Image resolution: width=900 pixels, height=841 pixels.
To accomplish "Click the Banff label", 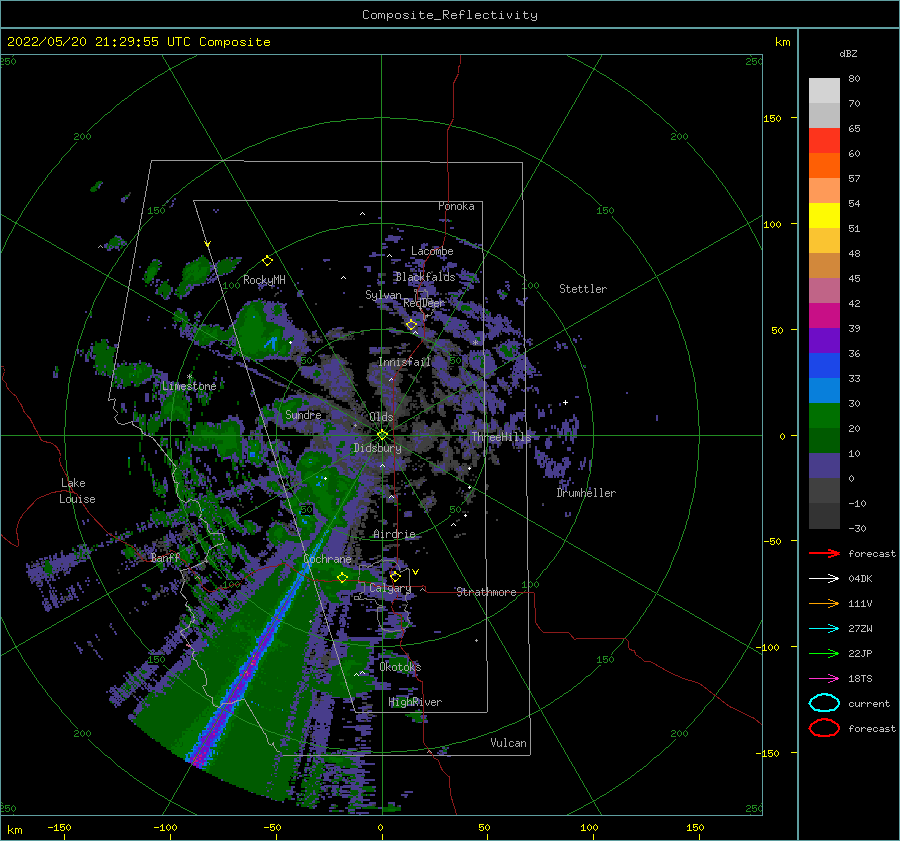I will [165, 558].
